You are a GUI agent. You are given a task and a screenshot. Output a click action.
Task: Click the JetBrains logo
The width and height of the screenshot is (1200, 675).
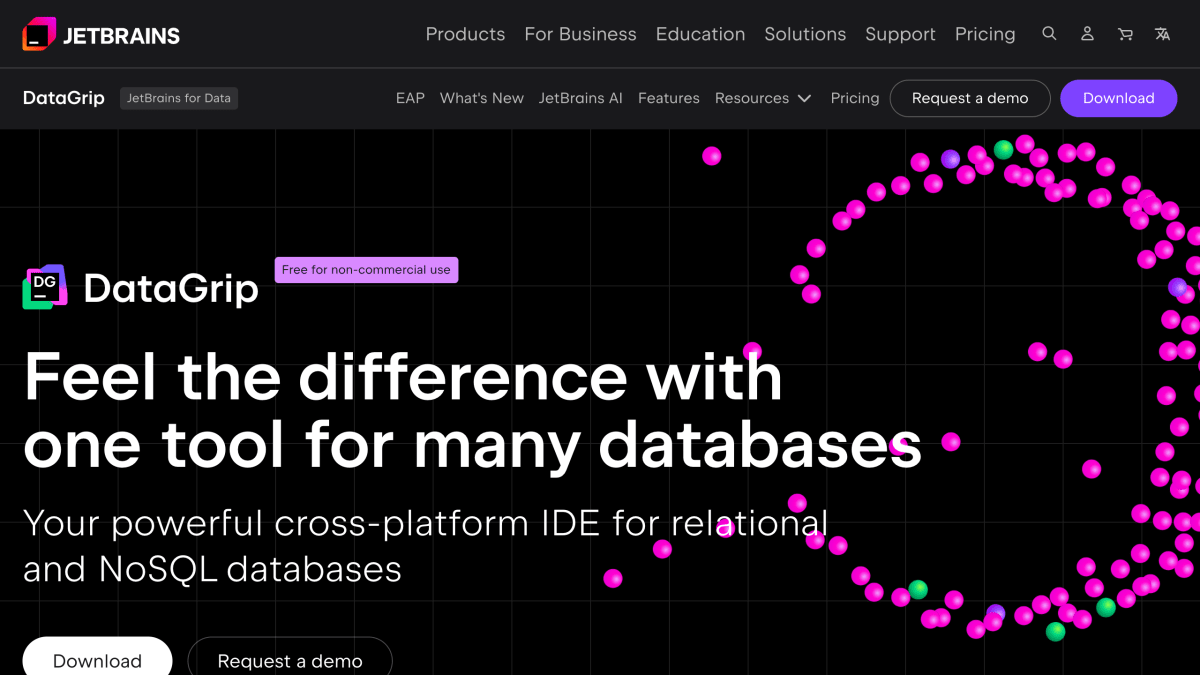101,34
